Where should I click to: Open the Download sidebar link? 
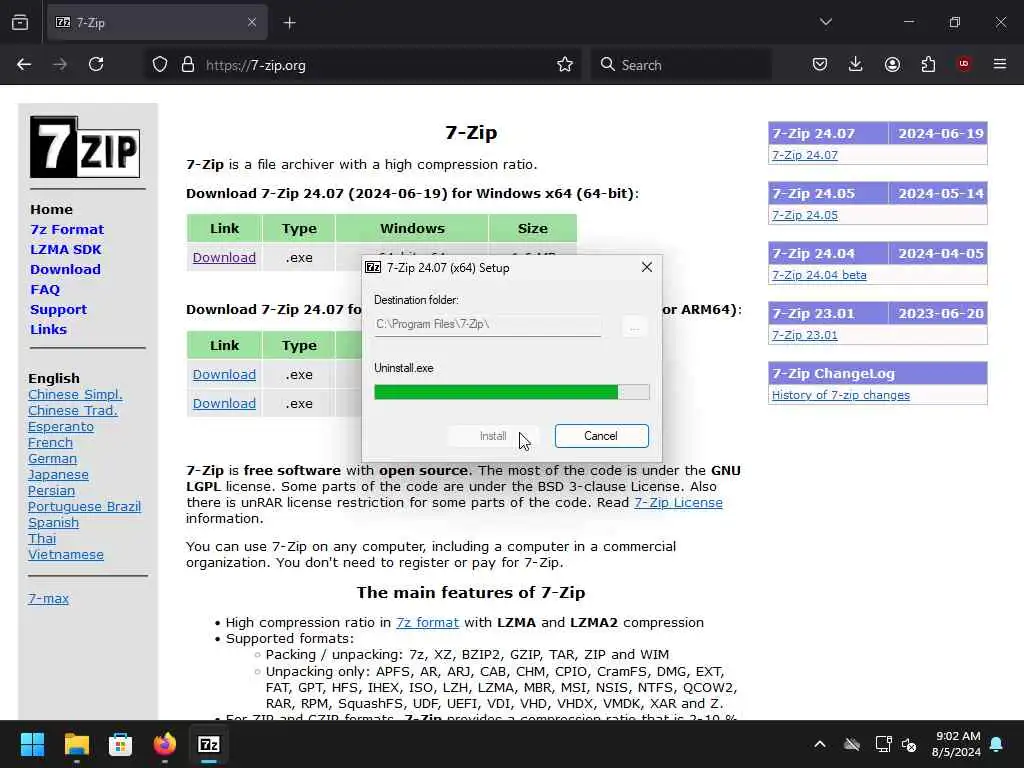pos(65,270)
